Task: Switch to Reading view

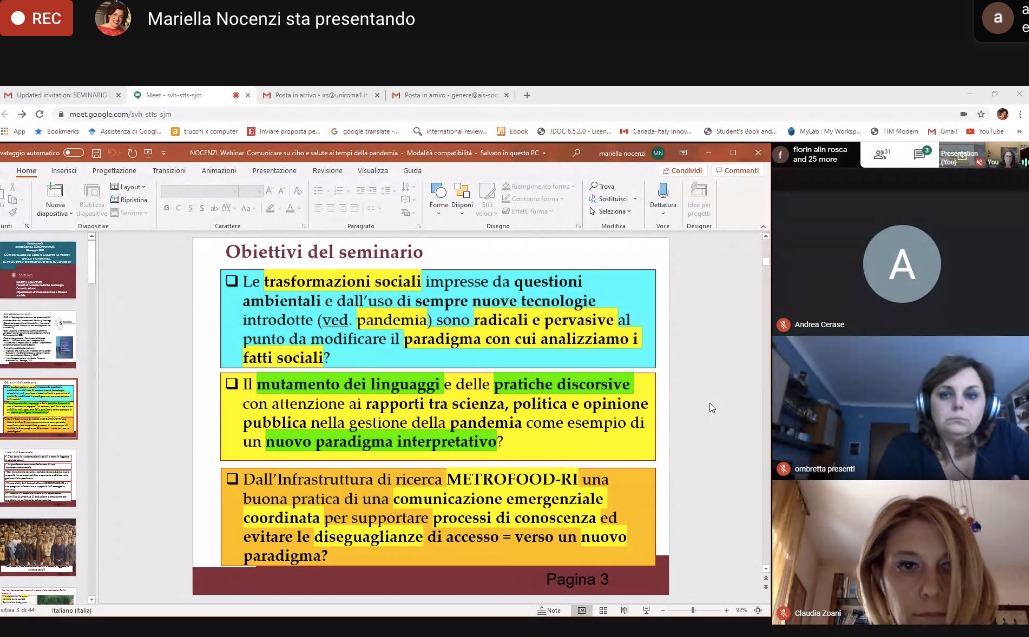Action: pyautogui.click(x=624, y=611)
